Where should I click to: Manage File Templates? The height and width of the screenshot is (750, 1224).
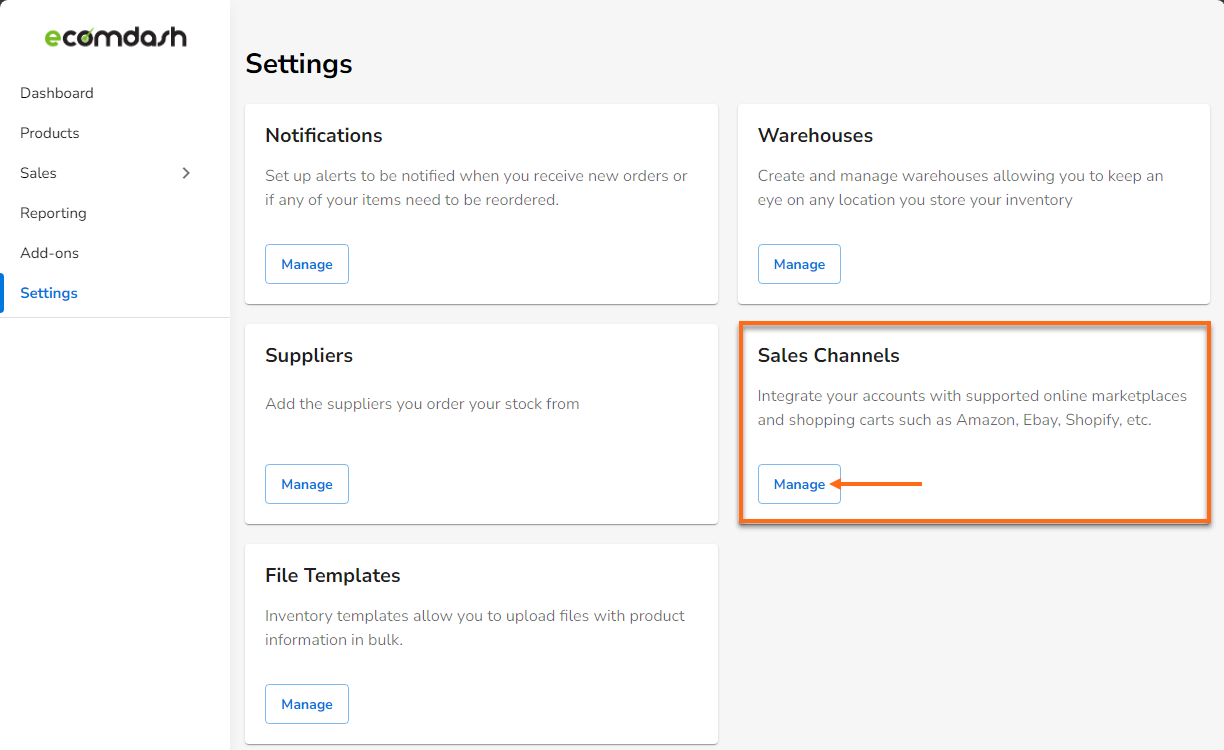(306, 703)
